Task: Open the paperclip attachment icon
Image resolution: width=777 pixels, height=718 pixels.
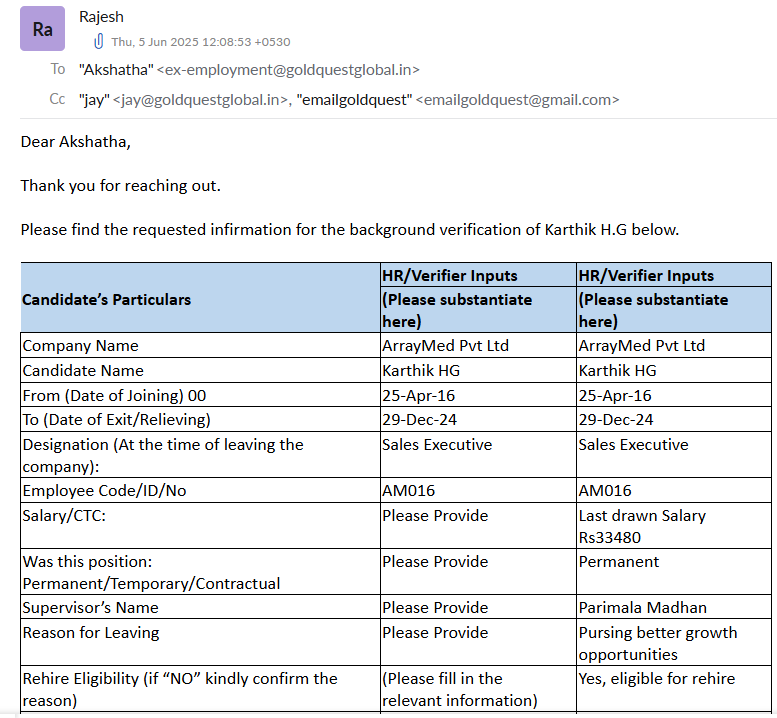Action: pos(98,42)
